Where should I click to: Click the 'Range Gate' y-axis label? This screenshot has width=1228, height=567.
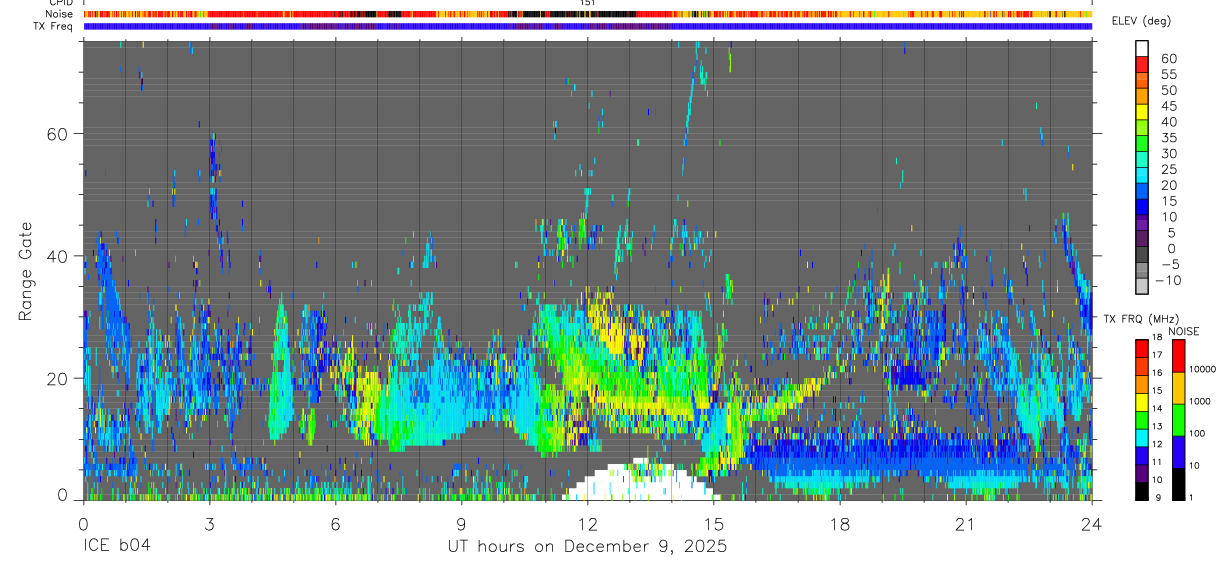click(x=26, y=270)
